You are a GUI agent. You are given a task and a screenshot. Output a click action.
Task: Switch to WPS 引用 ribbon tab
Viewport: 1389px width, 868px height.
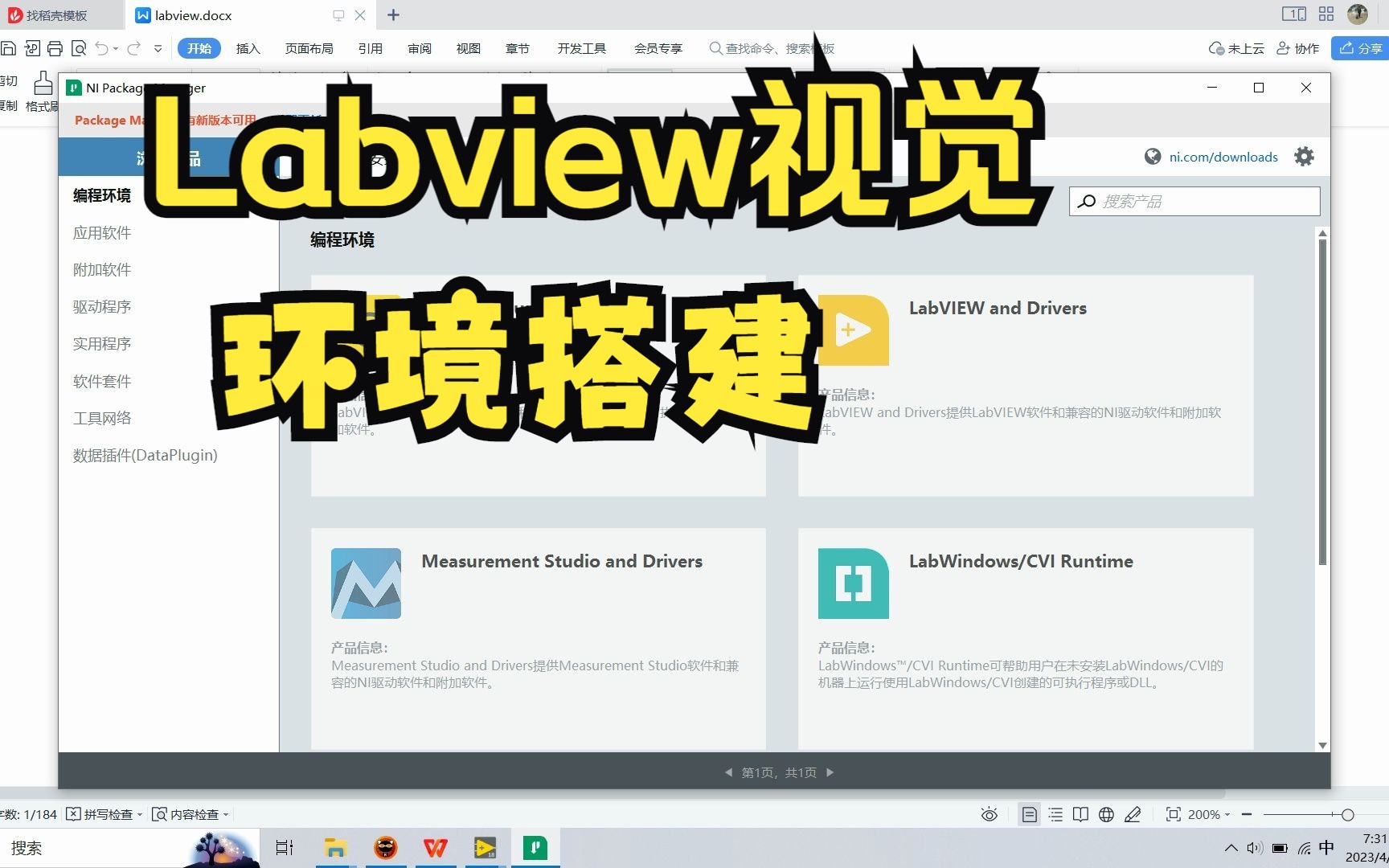(x=371, y=48)
